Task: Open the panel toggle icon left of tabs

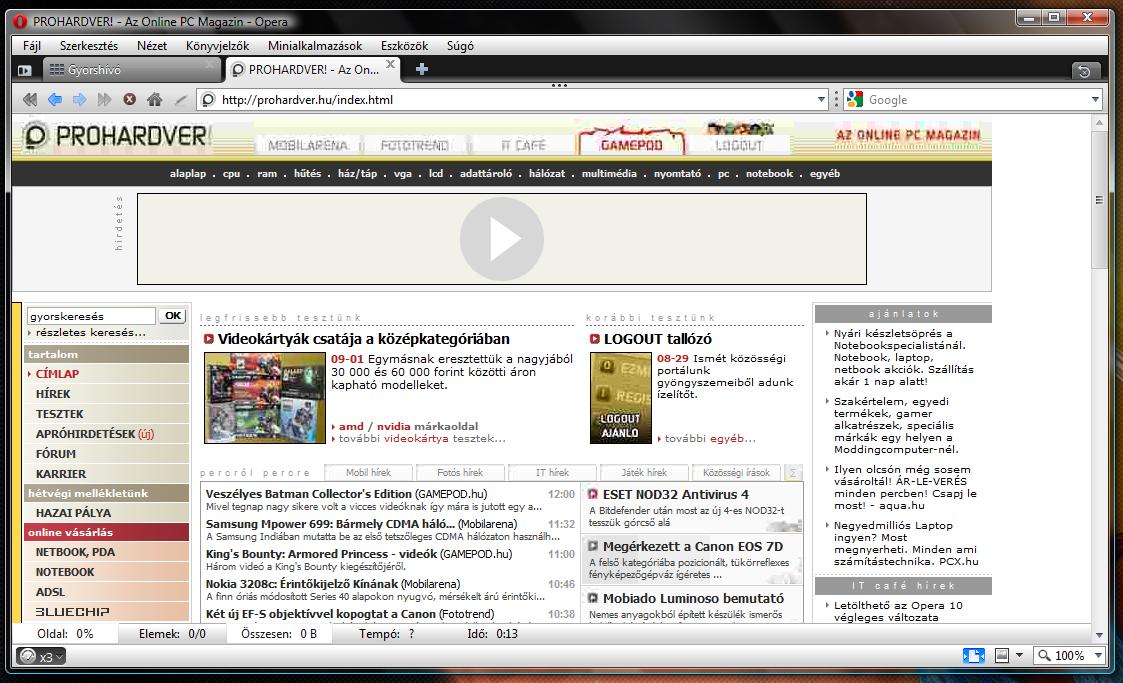Action: [25, 70]
